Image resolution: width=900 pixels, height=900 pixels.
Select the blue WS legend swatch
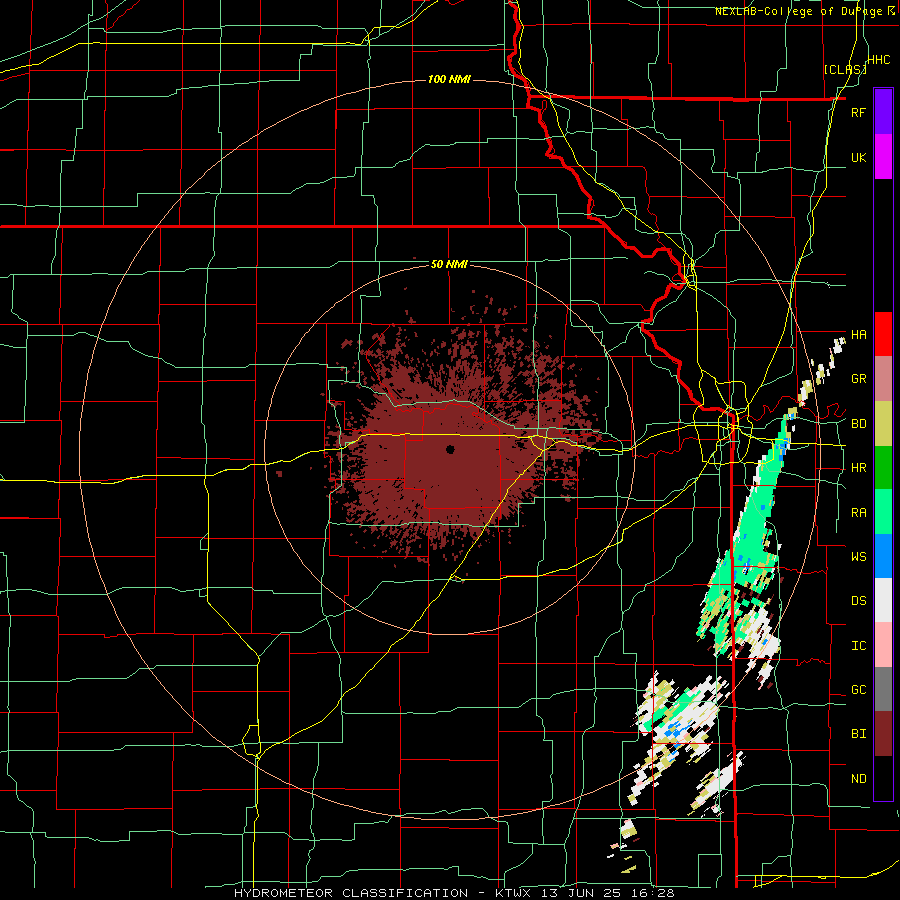[x=883, y=556]
